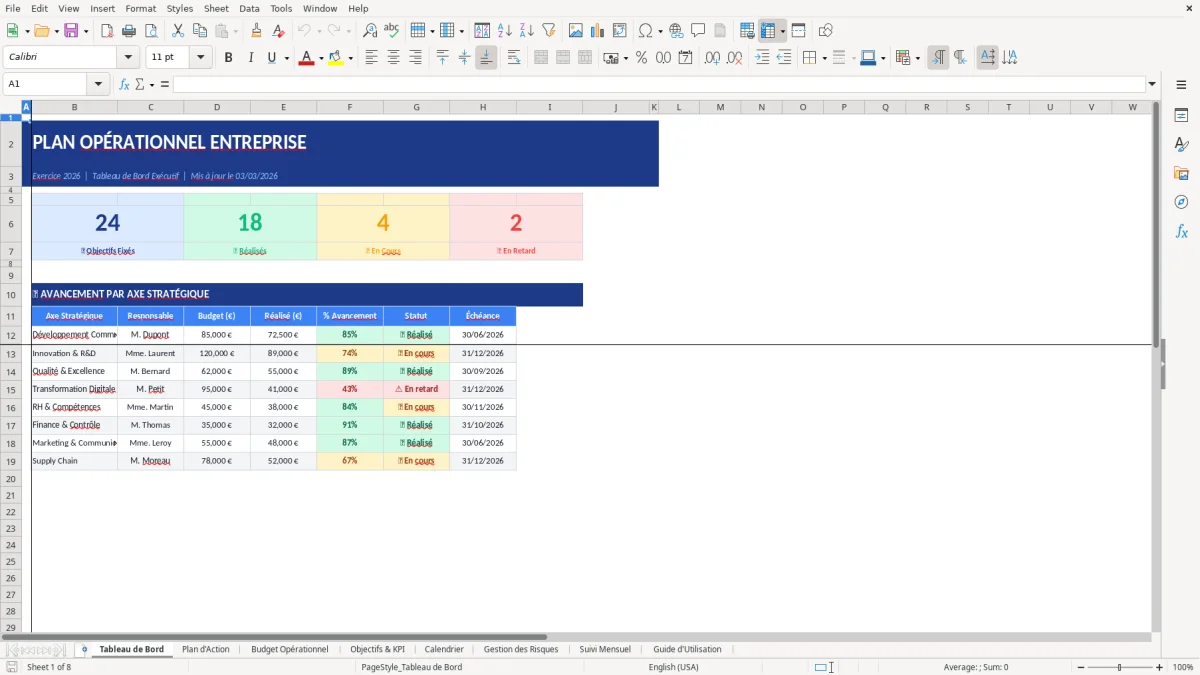Open the Functions panel in the sidebar
Viewport: 1200px width, 675px height.
click(1182, 231)
